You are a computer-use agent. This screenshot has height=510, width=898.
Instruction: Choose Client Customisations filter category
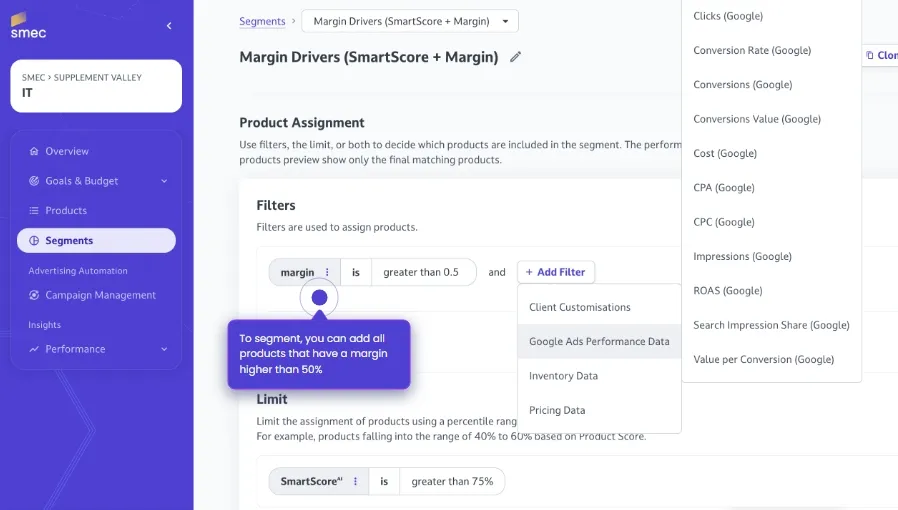(x=599, y=307)
